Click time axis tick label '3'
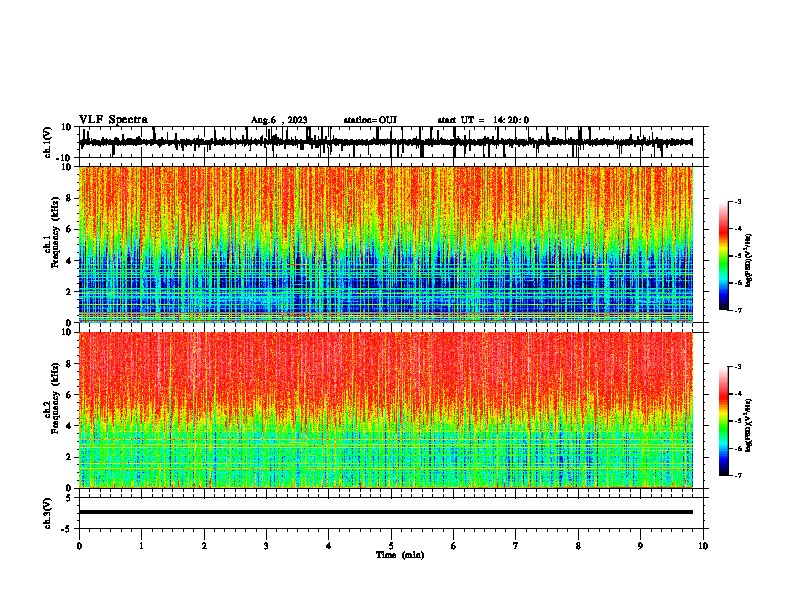Screen dimensions: 792x612 click(x=266, y=546)
